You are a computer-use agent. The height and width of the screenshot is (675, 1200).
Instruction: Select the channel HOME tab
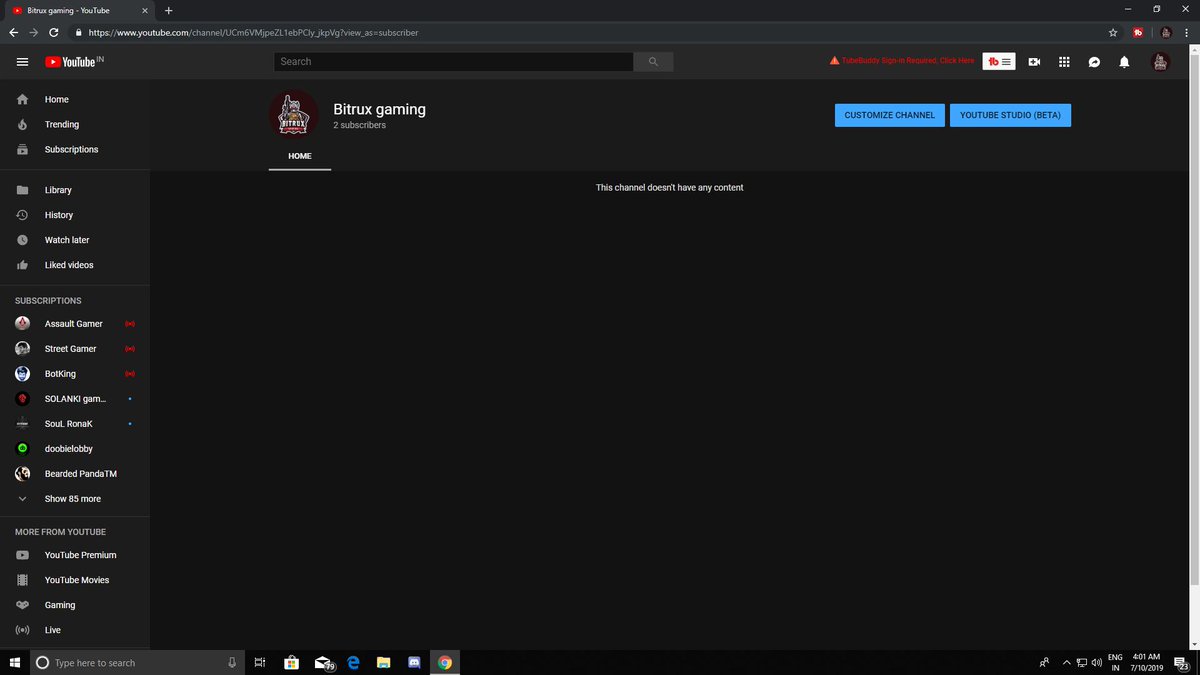[x=300, y=157]
